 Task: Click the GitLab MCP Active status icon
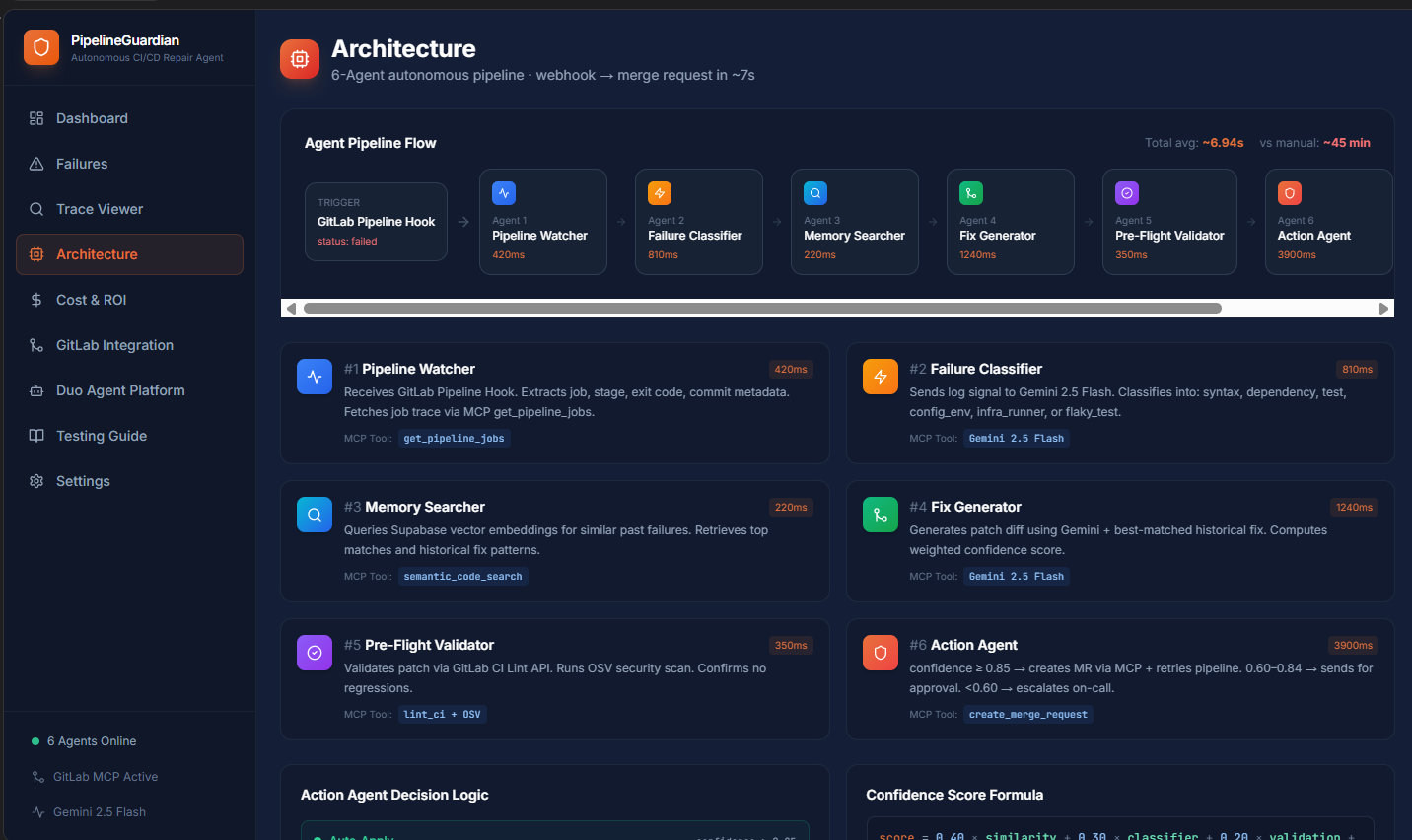click(x=38, y=777)
